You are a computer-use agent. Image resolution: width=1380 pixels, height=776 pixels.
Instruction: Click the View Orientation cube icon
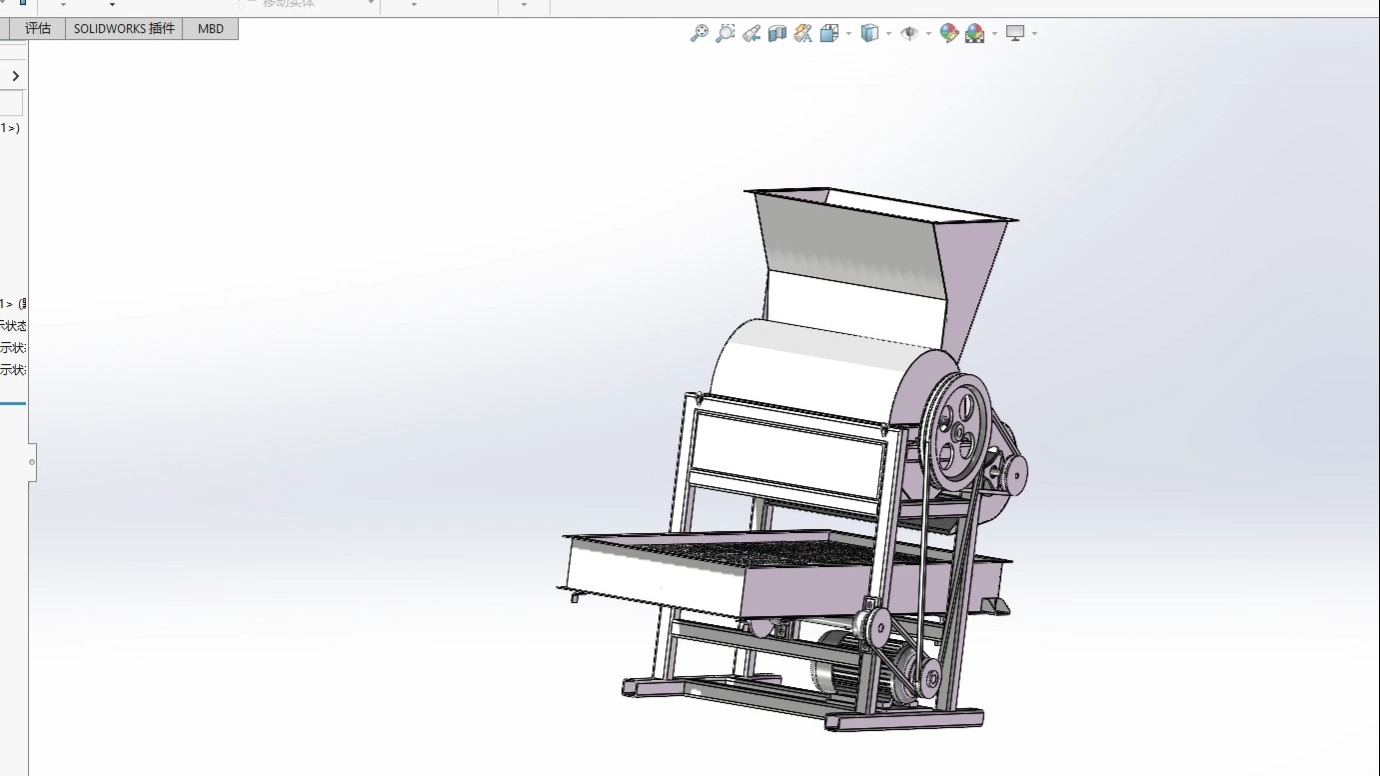[x=829, y=33]
